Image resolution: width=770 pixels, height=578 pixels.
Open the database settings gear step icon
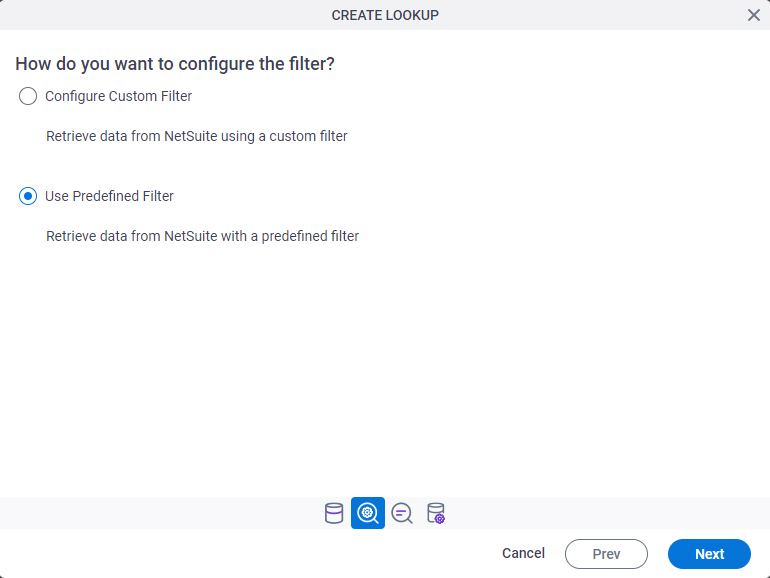[x=436, y=513]
